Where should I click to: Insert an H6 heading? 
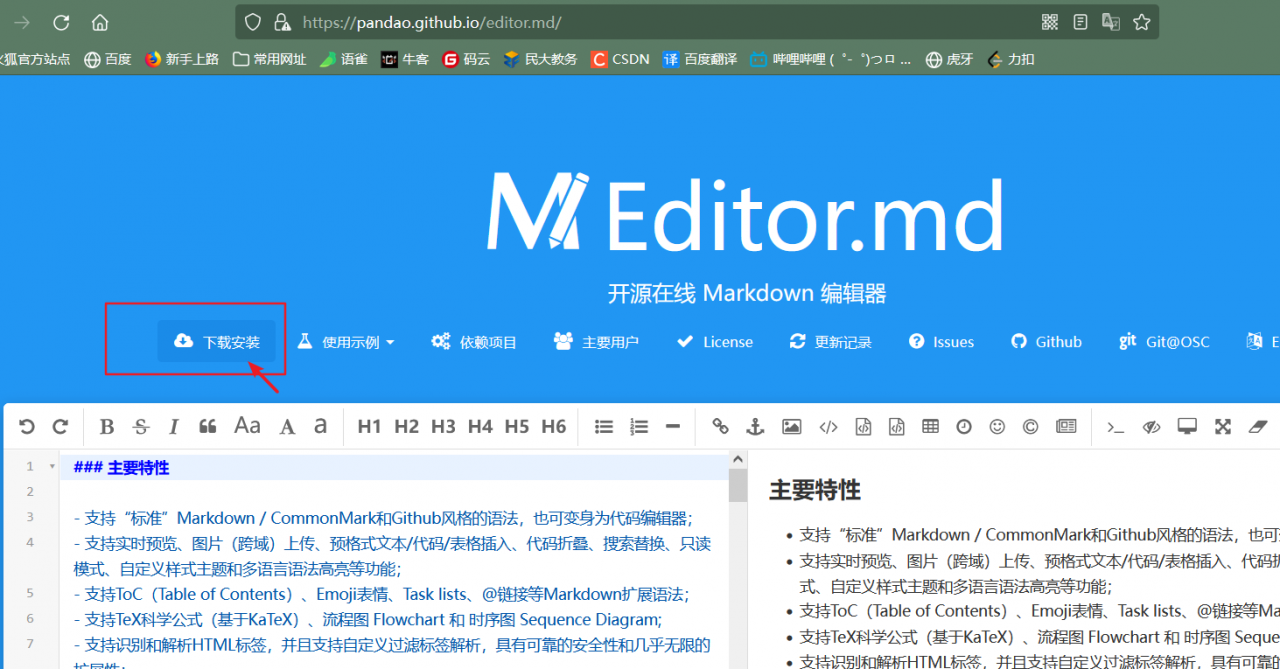pyautogui.click(x=554, y=427)
